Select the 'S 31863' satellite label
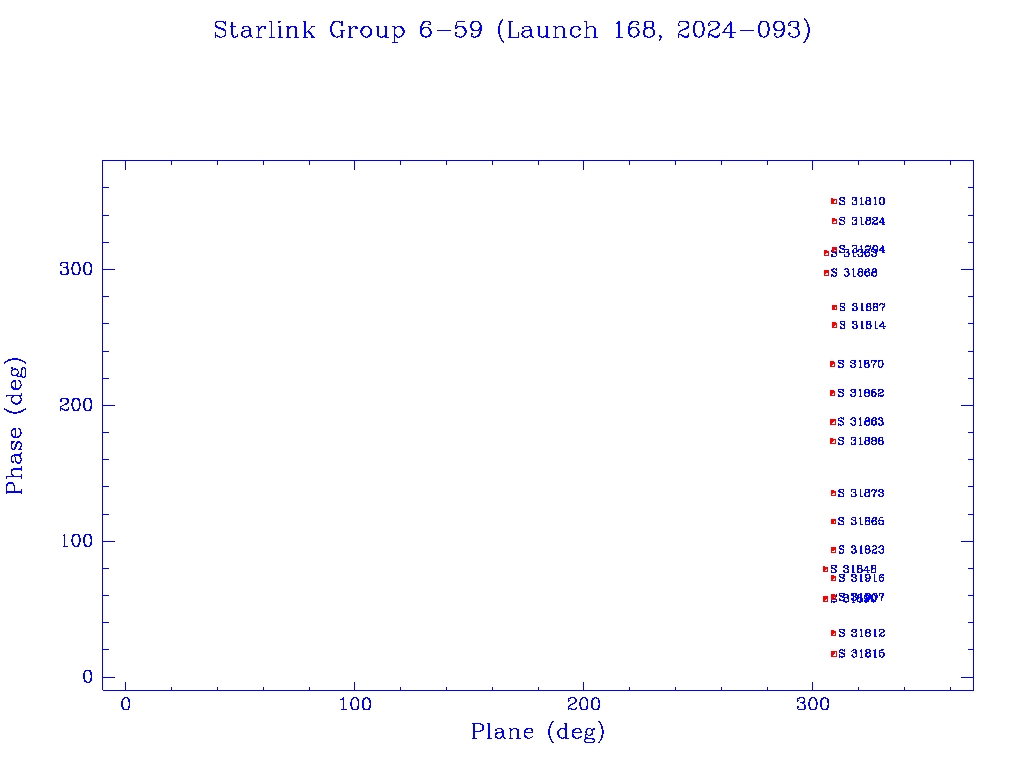 point(861,422)
